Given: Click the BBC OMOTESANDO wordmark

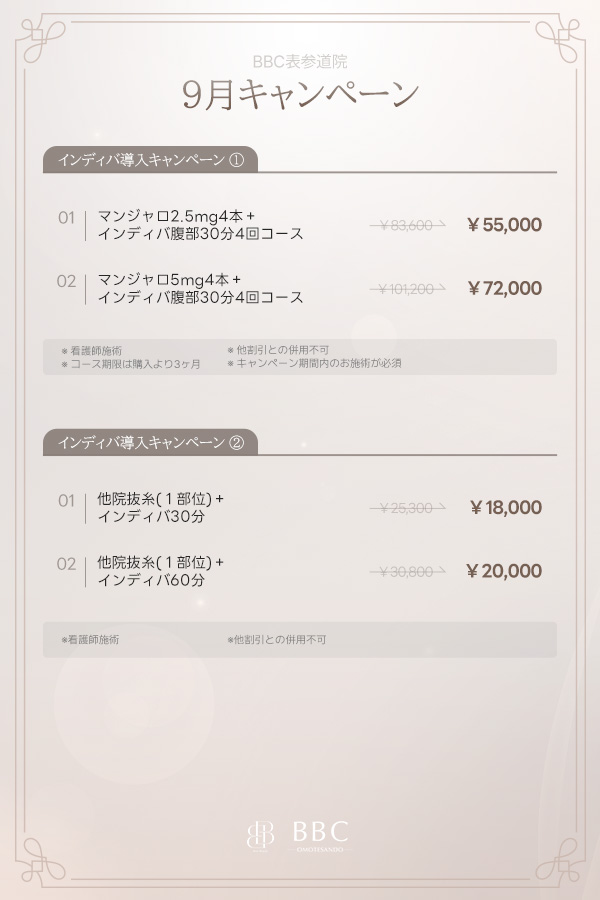Looking at the screenshot, I should (x=320, y=836).
